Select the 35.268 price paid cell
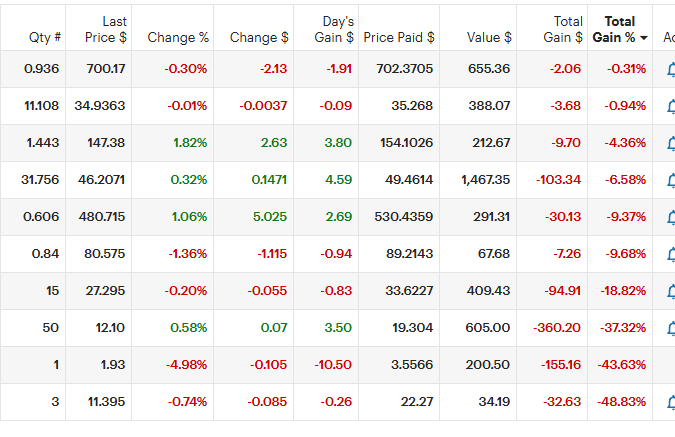Screen dimensions: 675x437 click(399, 106)
